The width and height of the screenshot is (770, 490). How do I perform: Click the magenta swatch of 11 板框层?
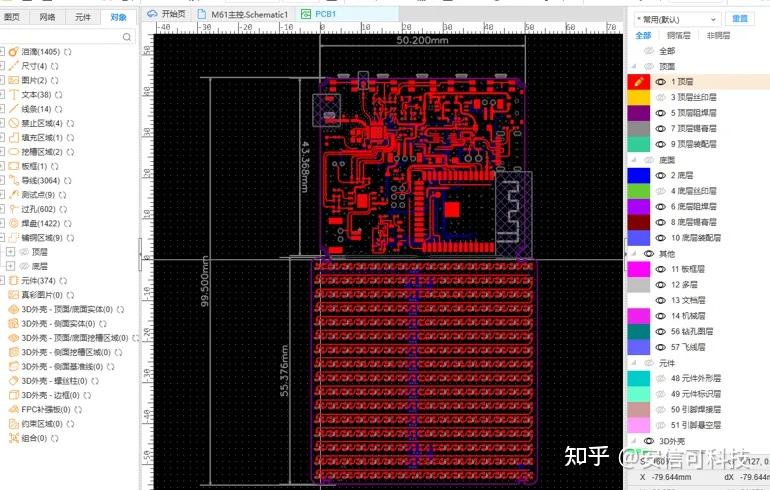pyautogui.click(x=639, y=269)
